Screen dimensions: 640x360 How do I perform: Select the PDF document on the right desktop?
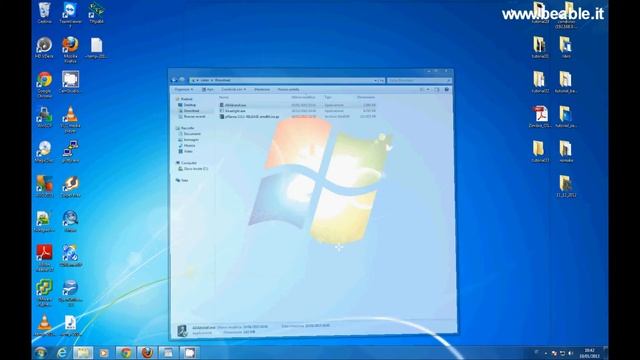tap(540, 117)
